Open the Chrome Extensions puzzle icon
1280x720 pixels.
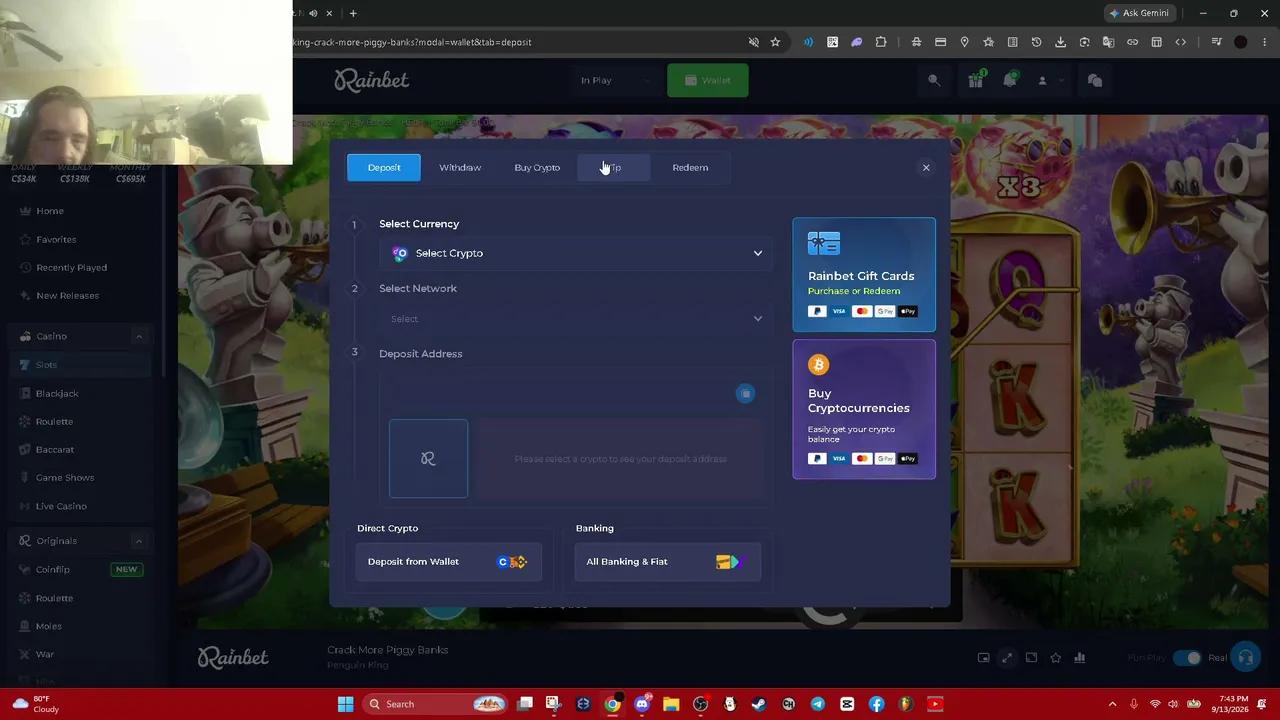881,42
